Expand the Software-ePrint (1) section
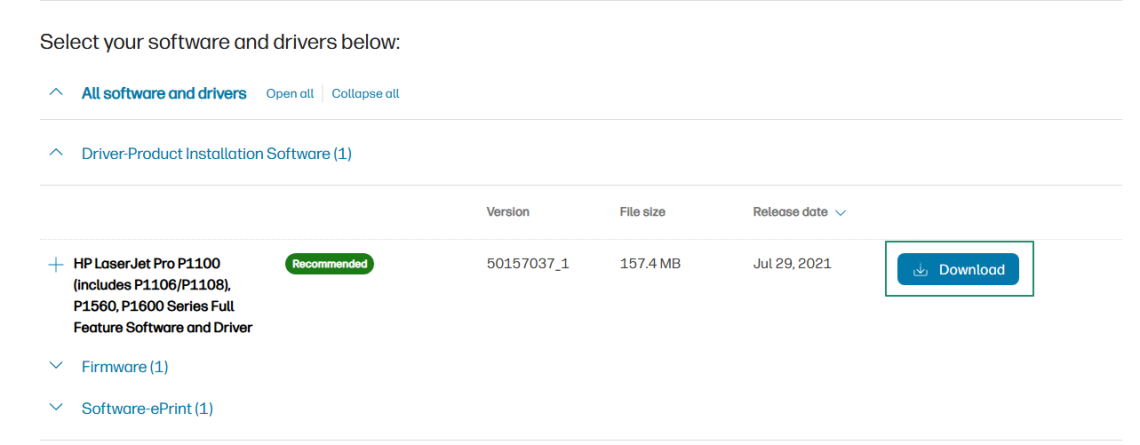Image resolution: width=1140 pixels, height=445 pixels. click(147, 408)
